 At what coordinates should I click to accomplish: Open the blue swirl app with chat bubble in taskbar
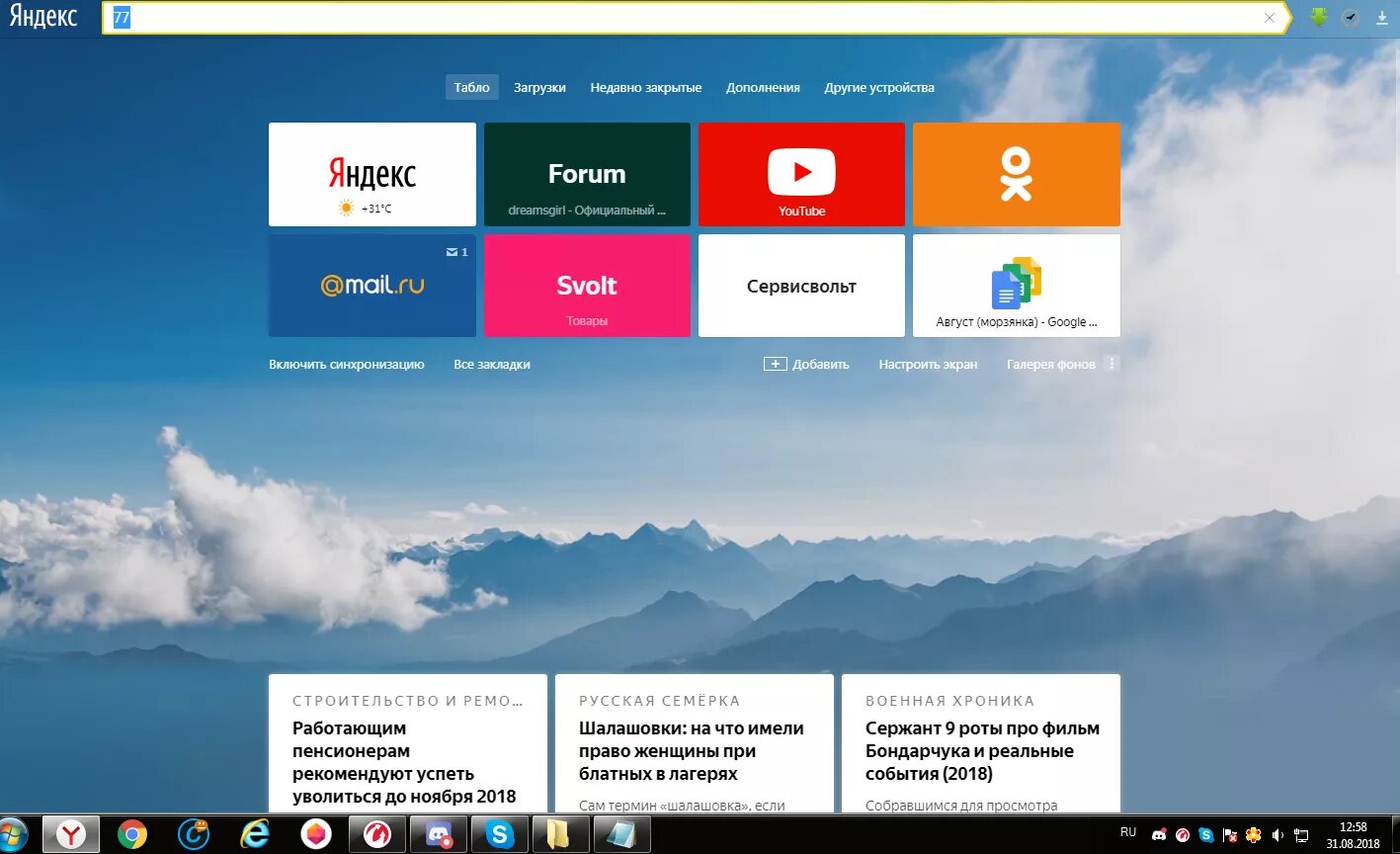click(195, 835)
